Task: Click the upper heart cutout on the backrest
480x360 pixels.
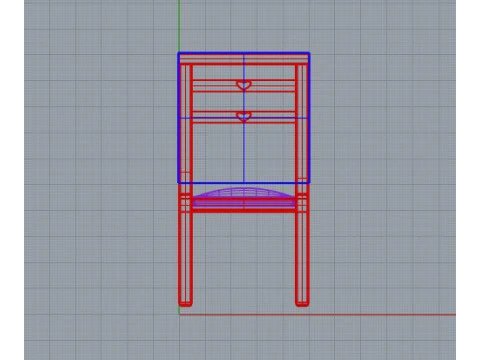Action: pos(244,85)
